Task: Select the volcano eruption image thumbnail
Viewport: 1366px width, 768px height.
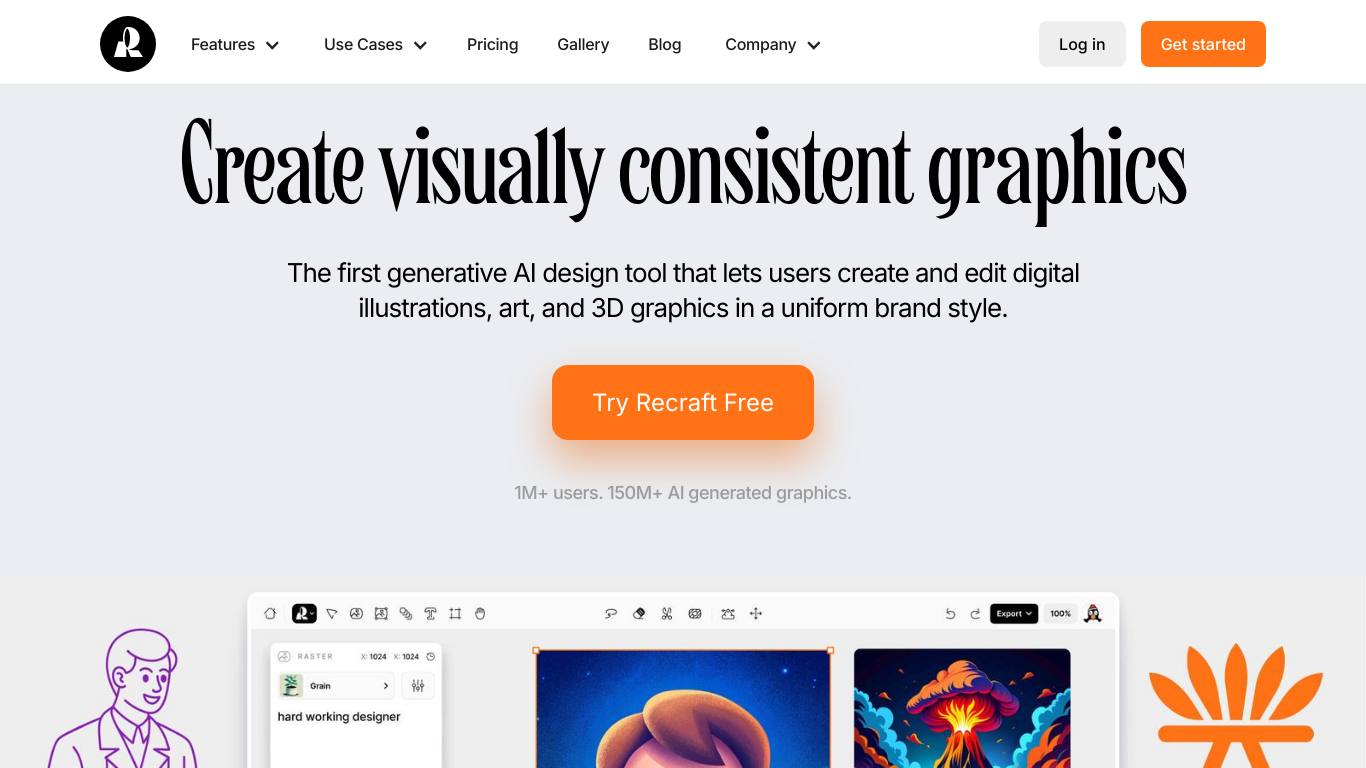Action: tap(962, 708)
